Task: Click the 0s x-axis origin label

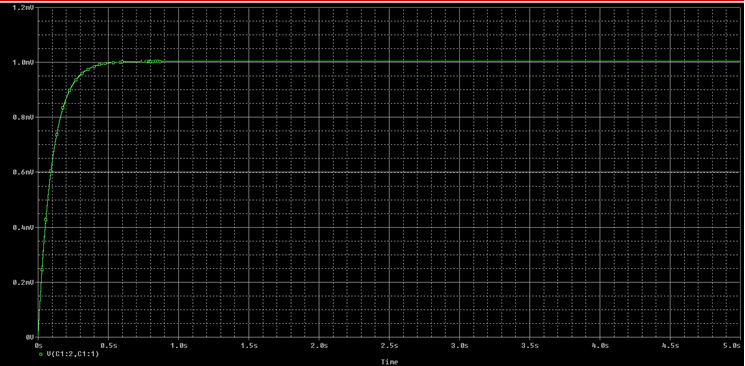Action: (38, 346)
